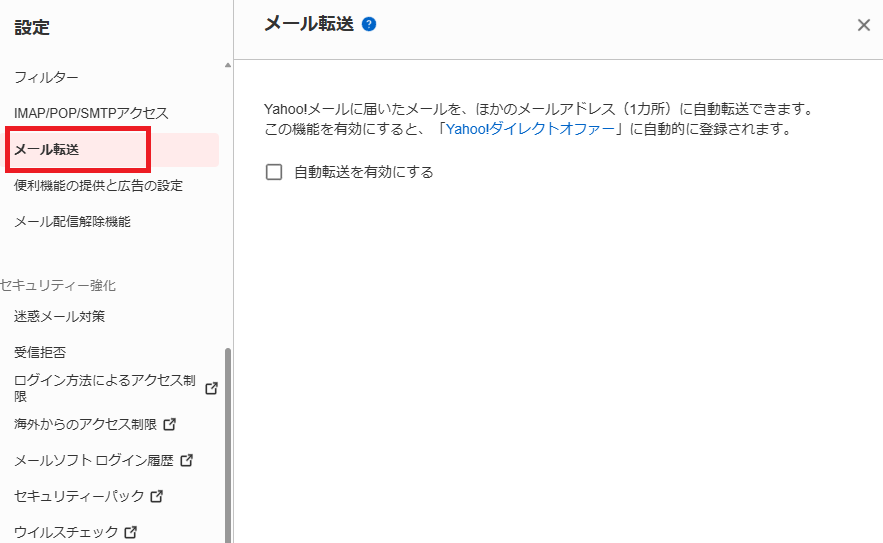This screenshot has width=883, height=543.
Task: Click the sidebar scroll-up arrow
Action: [x=227, y=65]
